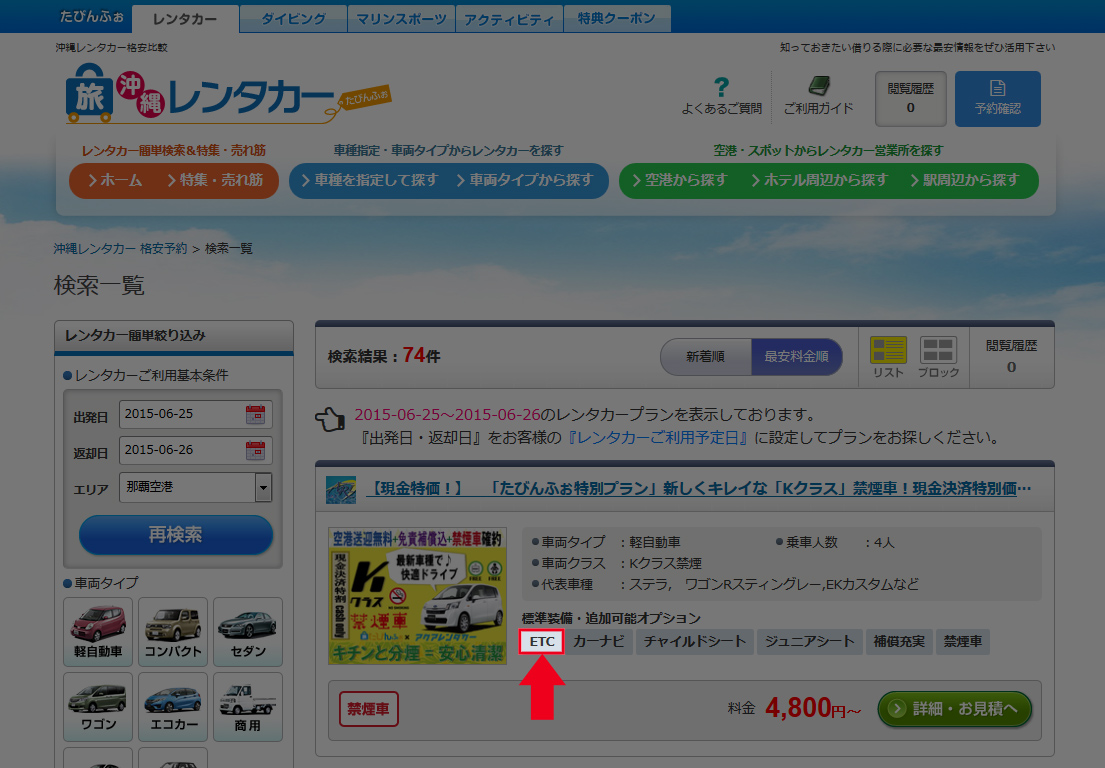The height and width of the screenshot is (768, 1105).
Task: Select the ワゴン vehicle type
Action: (98, 707)
